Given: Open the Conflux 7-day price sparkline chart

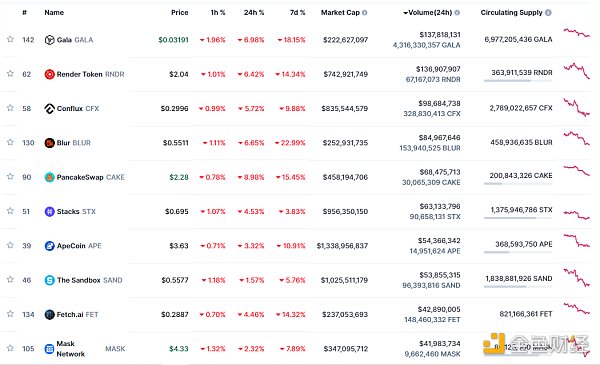Looking at the screenshot, I should pyautogui.click(x=576, y=108).
